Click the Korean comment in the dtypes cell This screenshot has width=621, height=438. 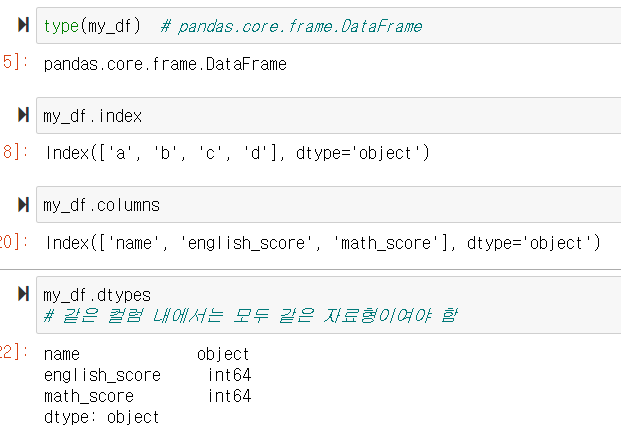tap(251, 316)
